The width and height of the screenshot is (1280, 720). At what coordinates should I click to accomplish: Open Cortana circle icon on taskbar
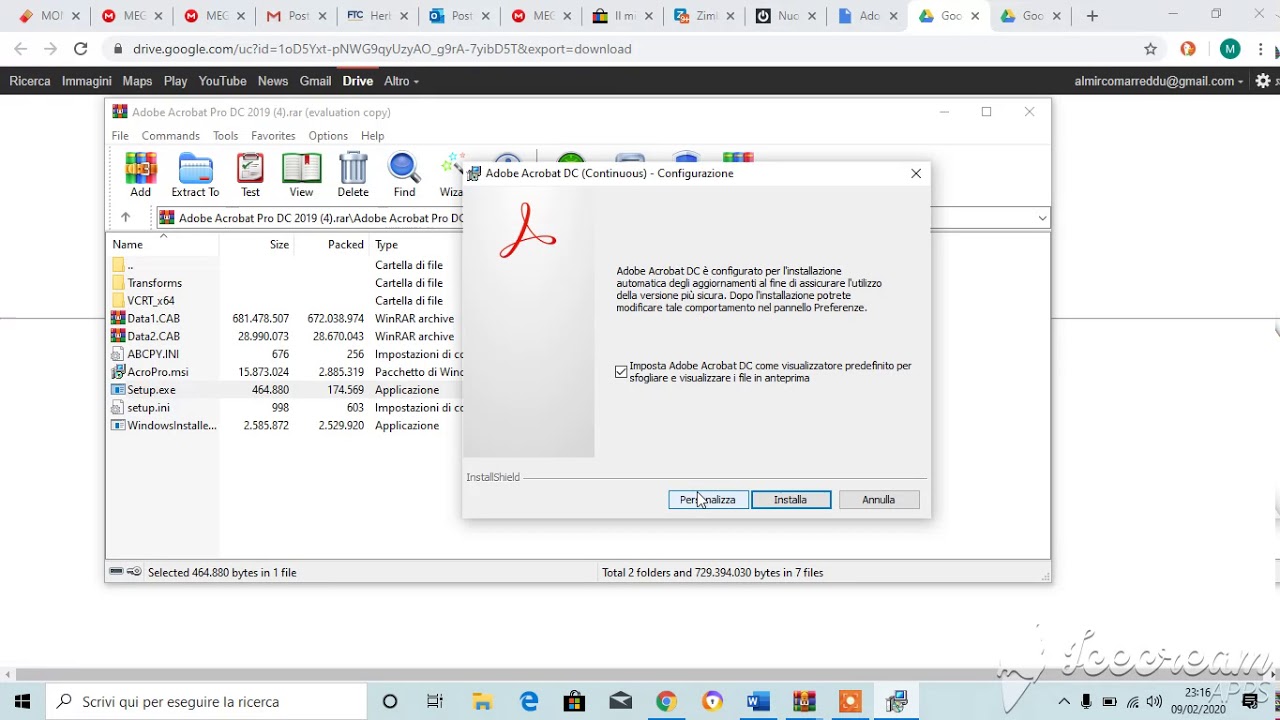coord(390,701)
